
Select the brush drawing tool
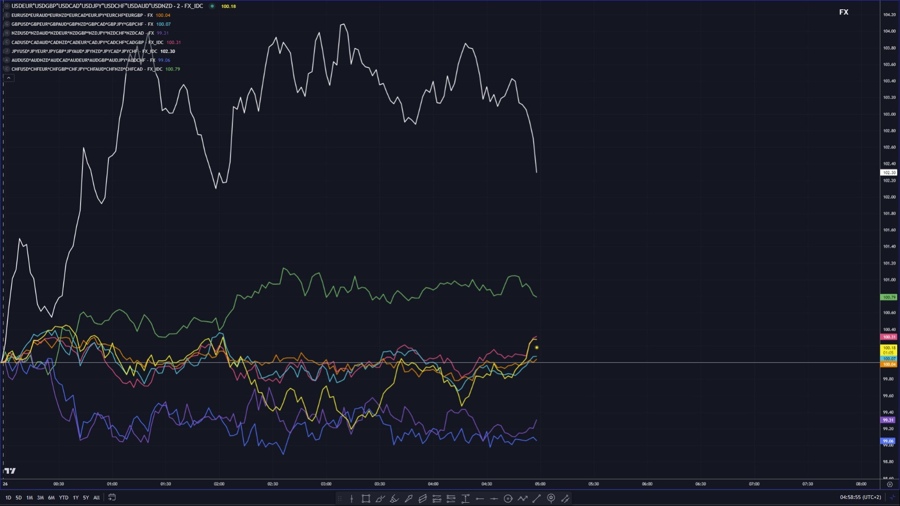click(x=394, y=498)
